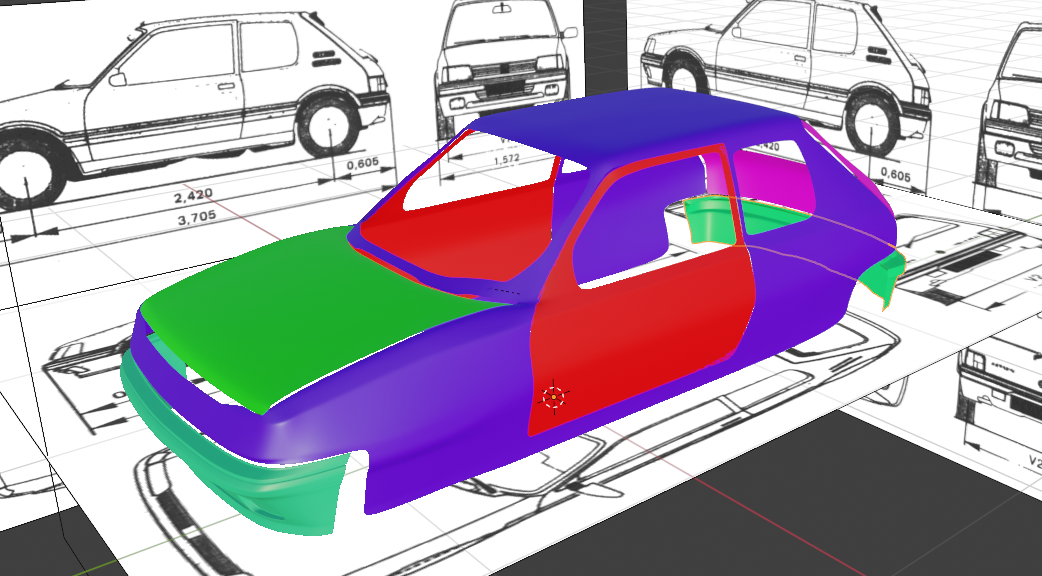Select the teal rear bumper corner piece
The image size is (1042, 576).
coord(887,276)
